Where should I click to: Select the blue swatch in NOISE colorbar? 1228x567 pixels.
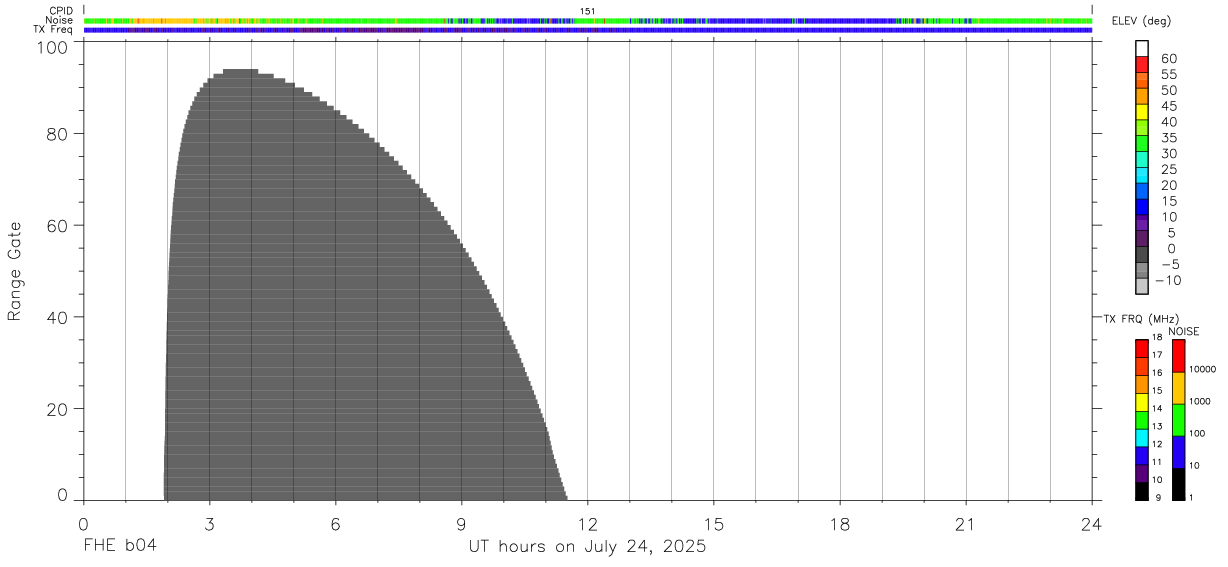pos(1178,452)
